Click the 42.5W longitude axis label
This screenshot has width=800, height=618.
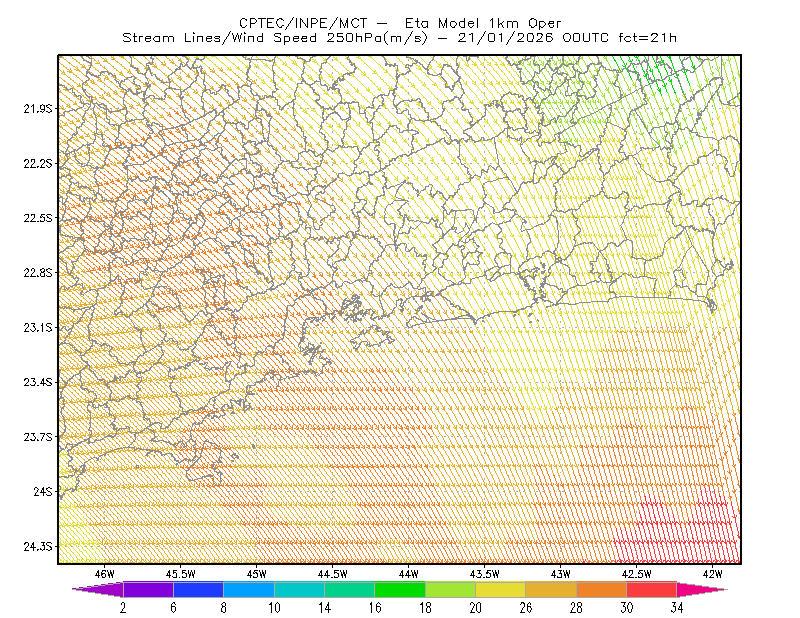pos(636,574)
